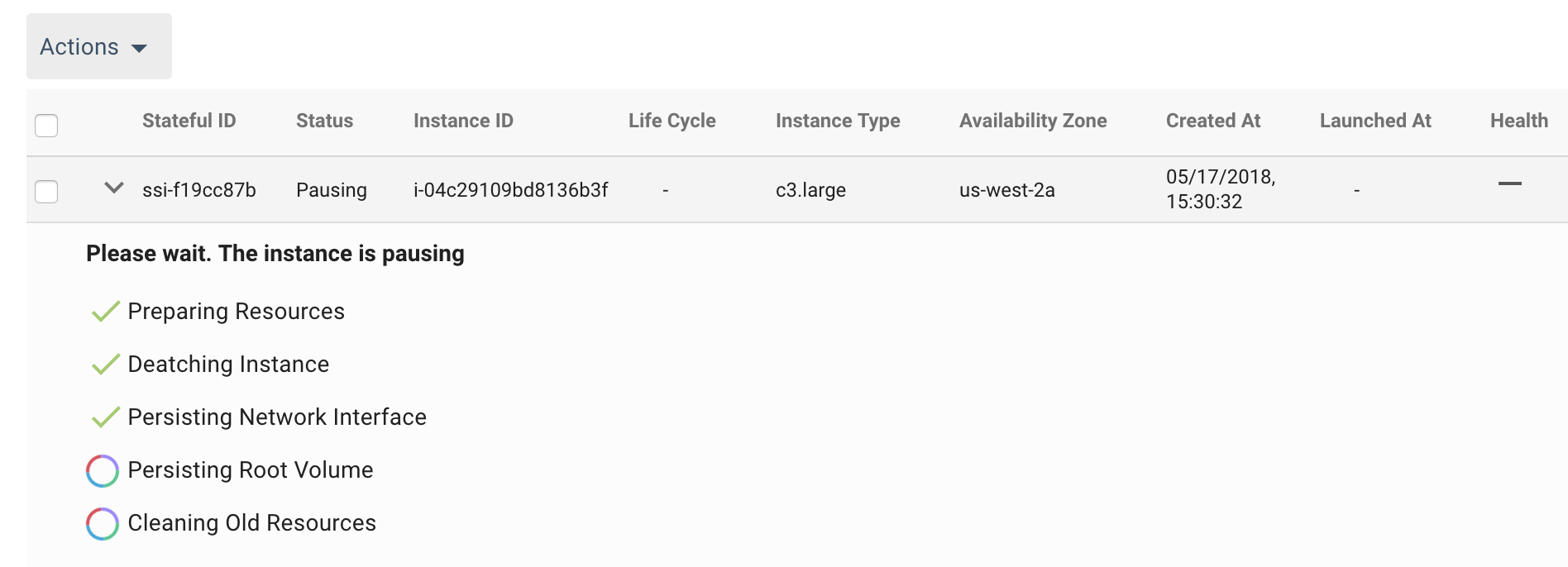1568x567 pixels.
Task: Click the Actions caret arrow icon
Action: 140,48
